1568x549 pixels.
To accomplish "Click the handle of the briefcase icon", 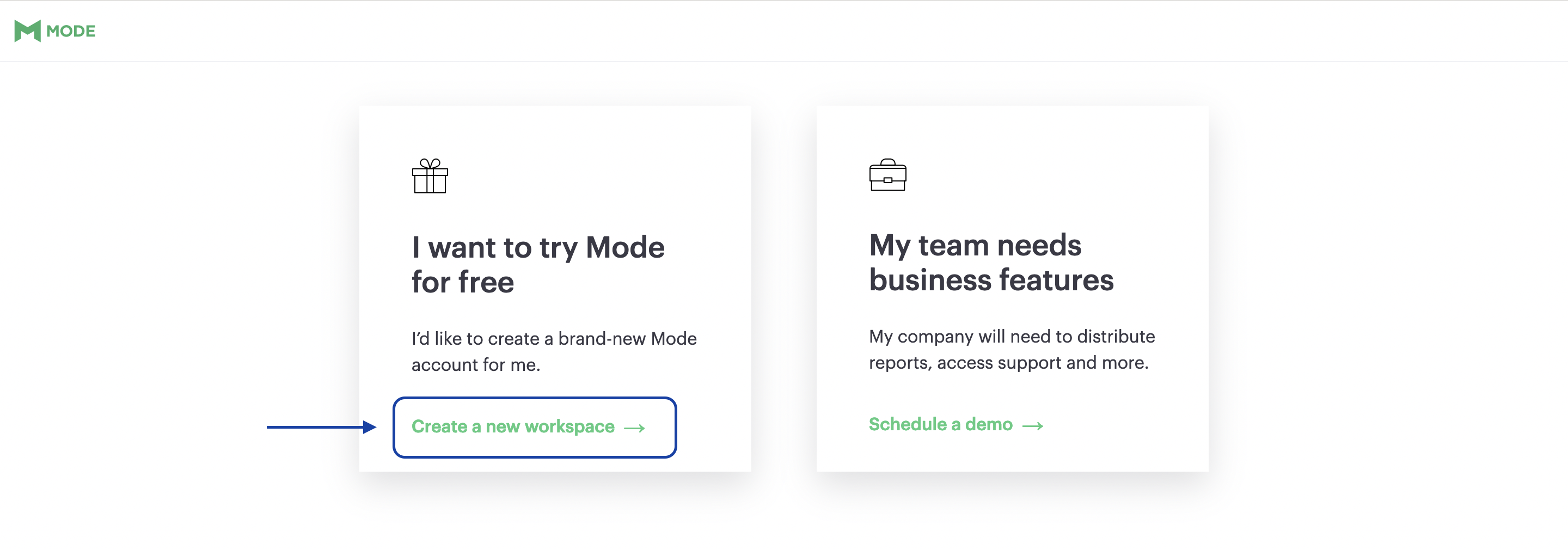I will pyautogui.click(x=887, y=162).
